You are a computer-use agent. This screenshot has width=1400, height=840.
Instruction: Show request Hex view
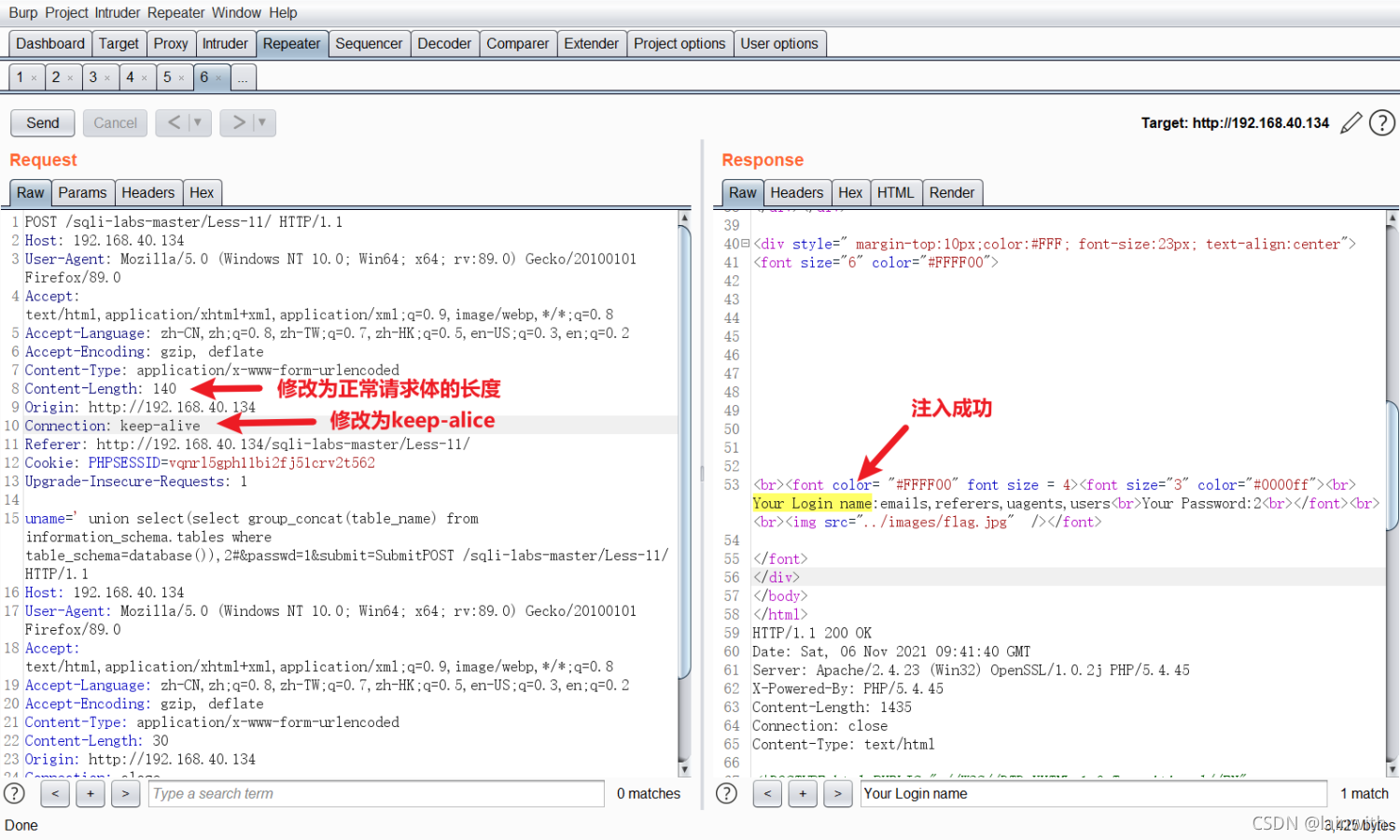click(202, 192)
